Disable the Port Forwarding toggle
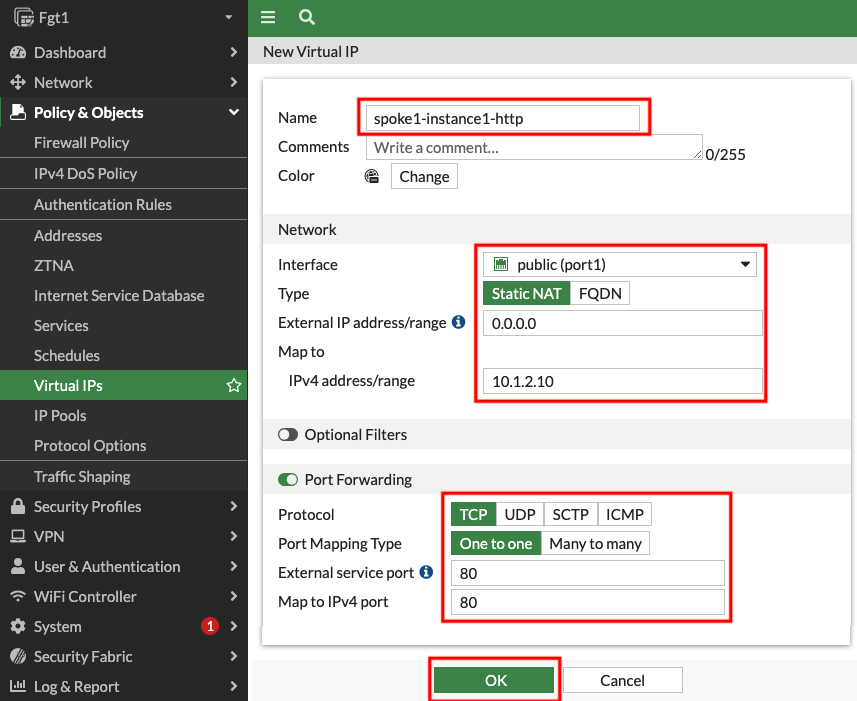The height and width of the screenshot is (701, 857). click(x=287, y=479)
